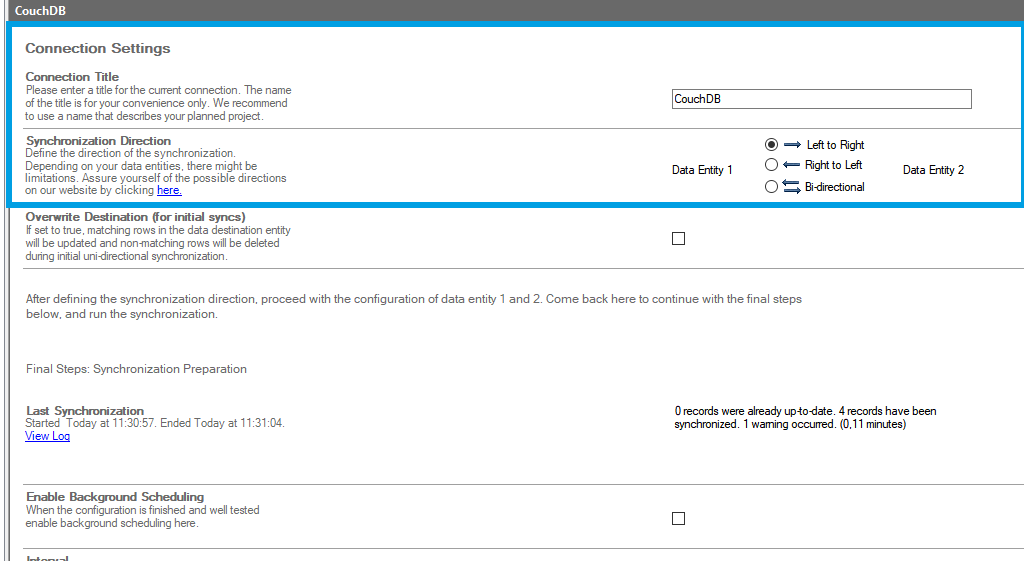Click the Data Entity 1 label
Image resolution: width=1024 pixels, height=561 pixels.
coord(702,170)
